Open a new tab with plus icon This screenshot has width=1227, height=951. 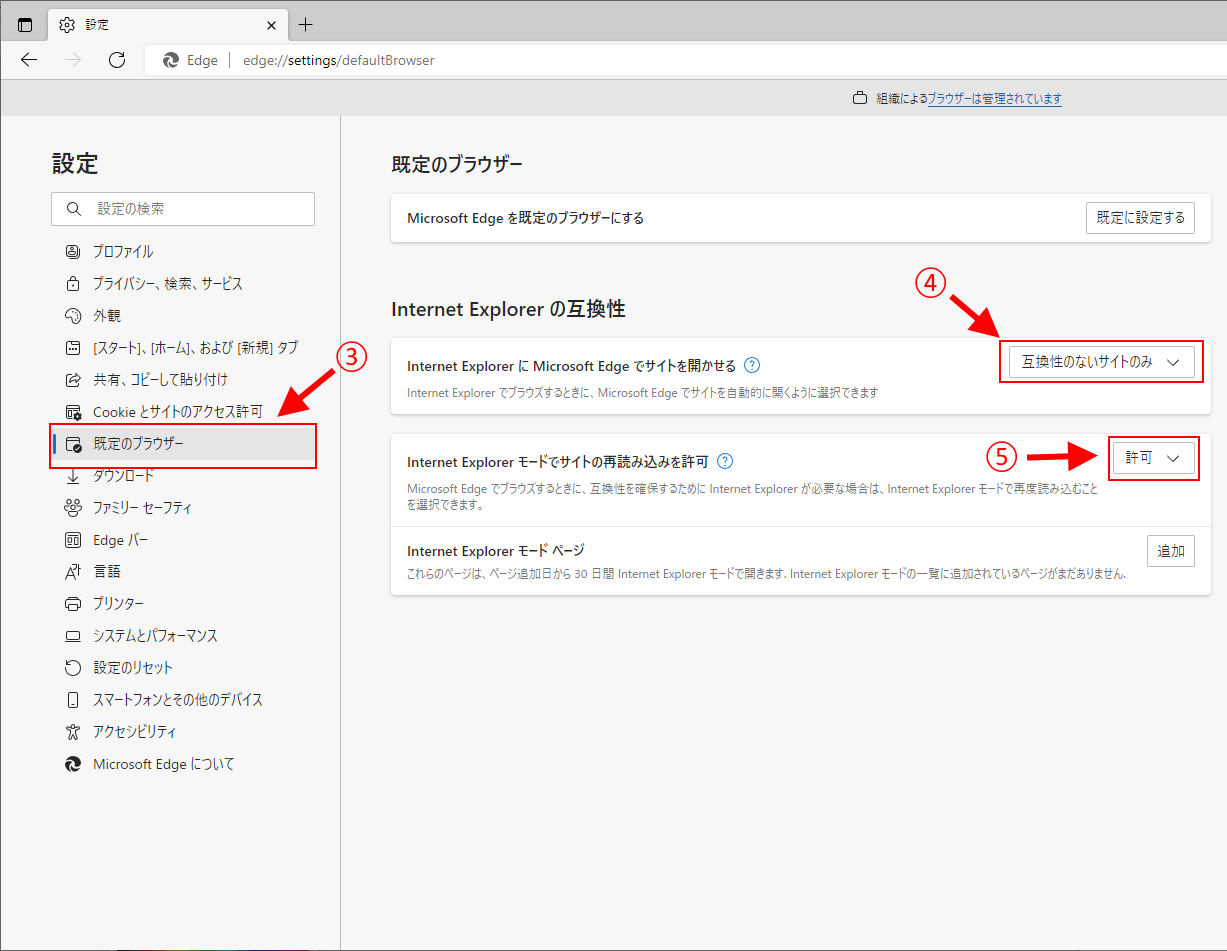[306, 24]
